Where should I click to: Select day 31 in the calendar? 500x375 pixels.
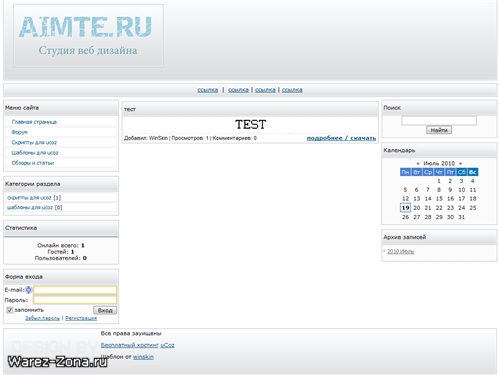coord(461,217)
